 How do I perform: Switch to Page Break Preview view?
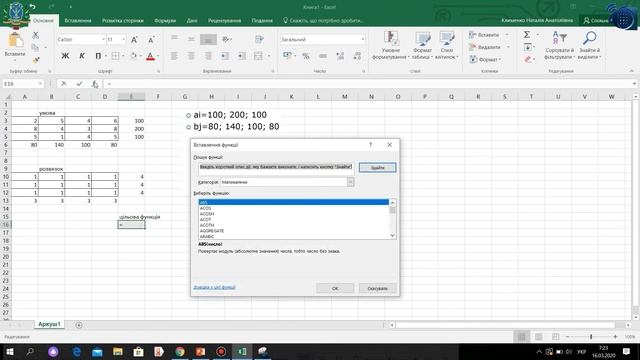coord(556,337)
